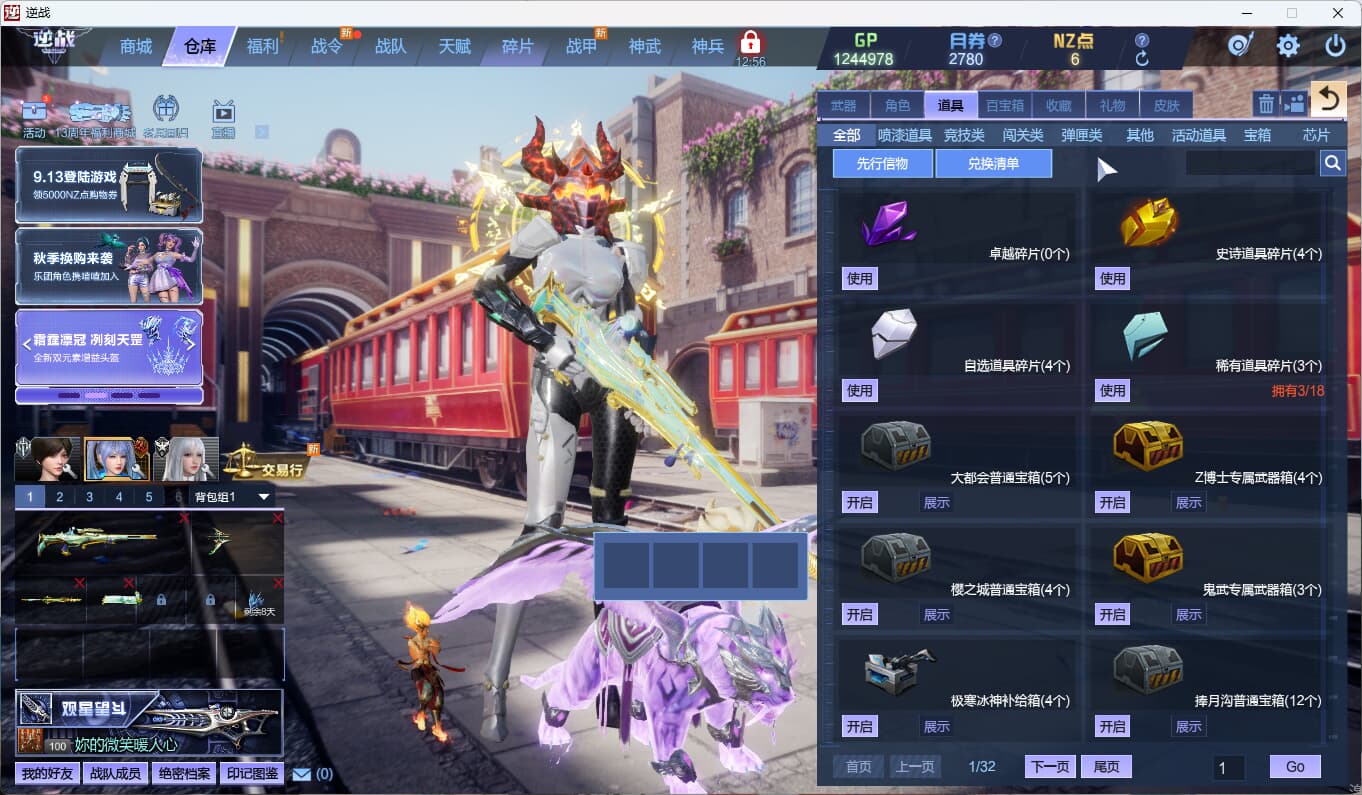
Task: Open the 直播 live stream icon
Action: (x=223, y=117)
